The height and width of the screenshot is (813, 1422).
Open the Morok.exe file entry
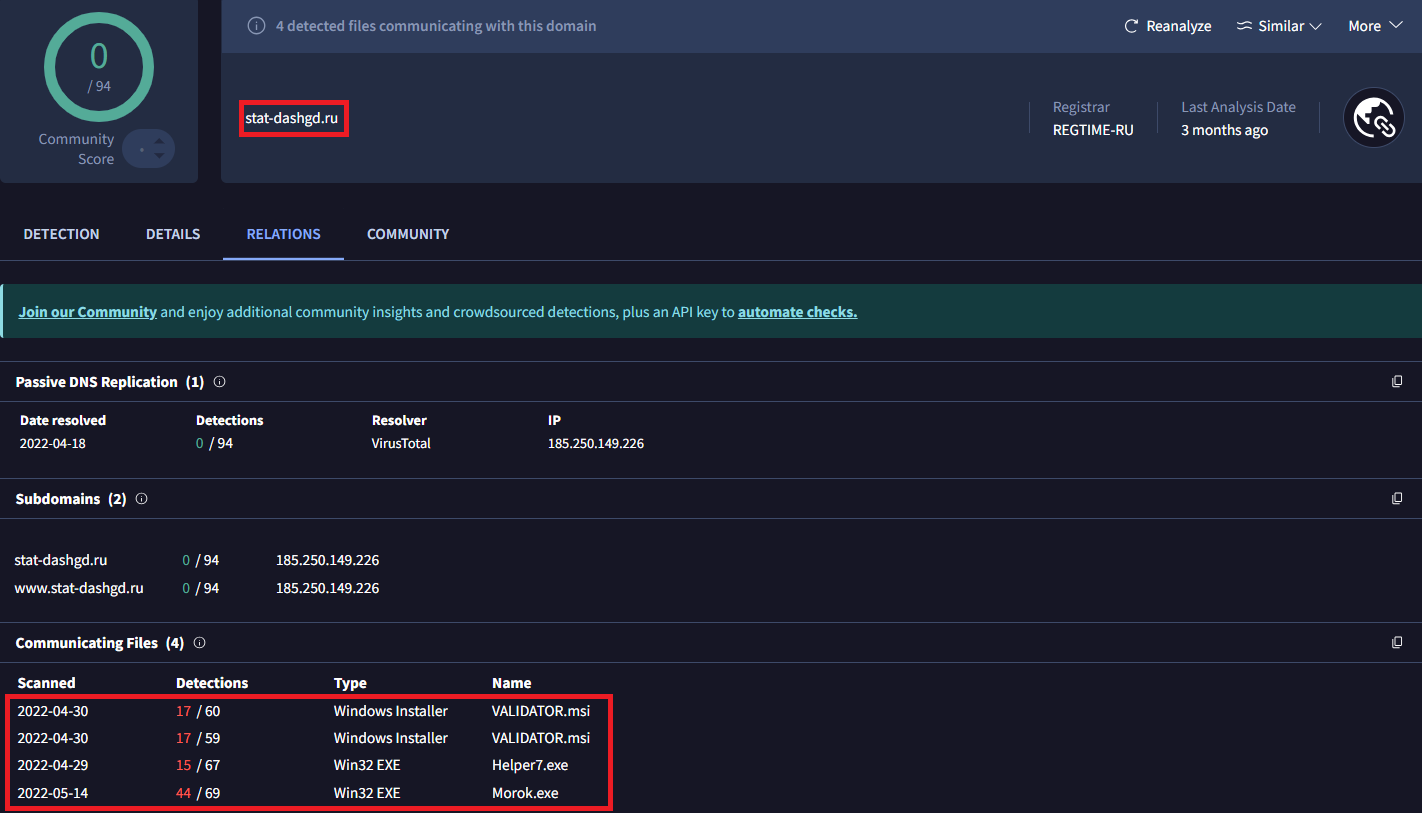[525, 793]
